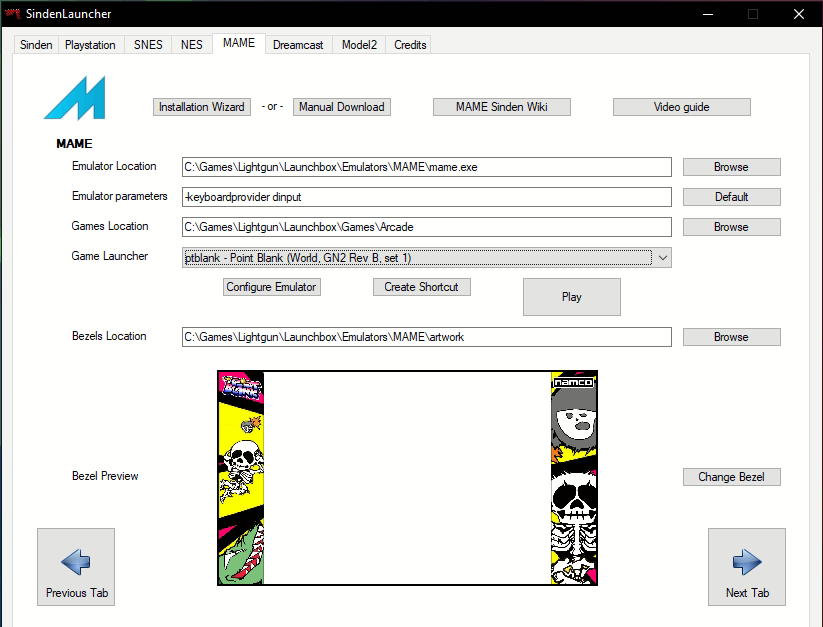The height and width of the screenshot is (627, 823).
Task: Switch to the Model2 tab
Action: 360,45
